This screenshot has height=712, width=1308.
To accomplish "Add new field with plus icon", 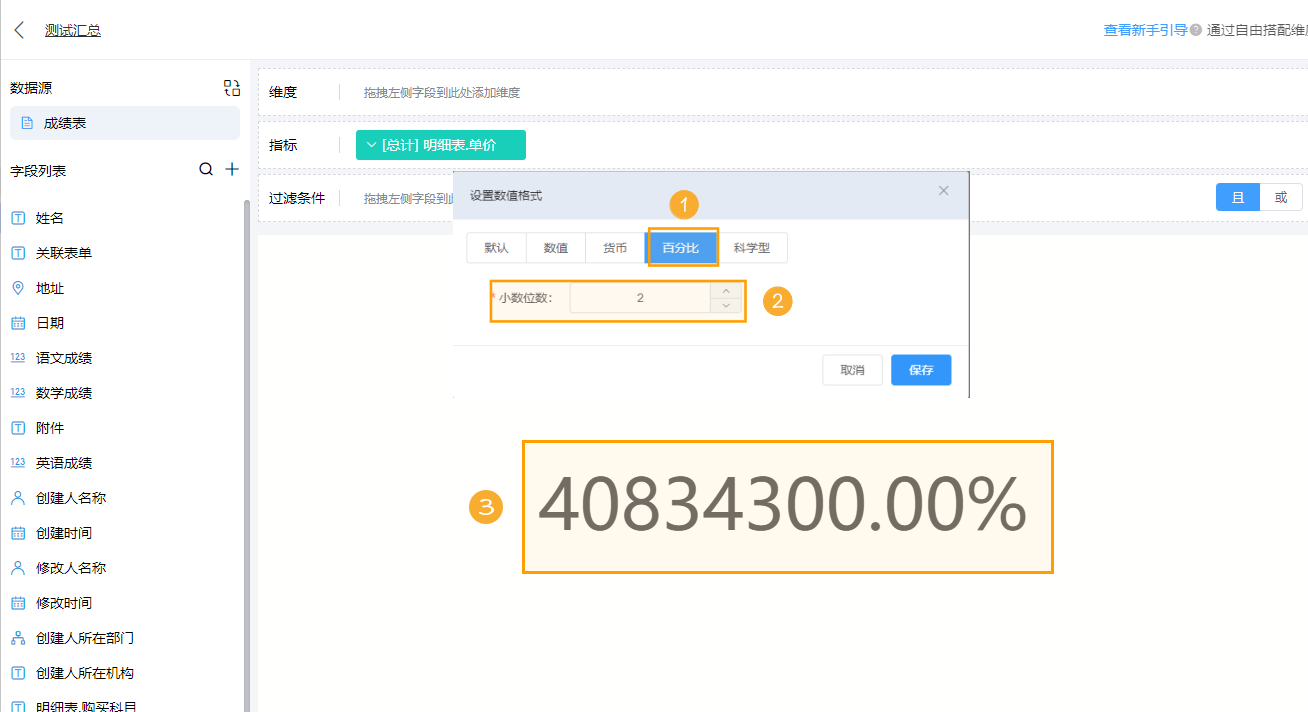I will [232, 170].
